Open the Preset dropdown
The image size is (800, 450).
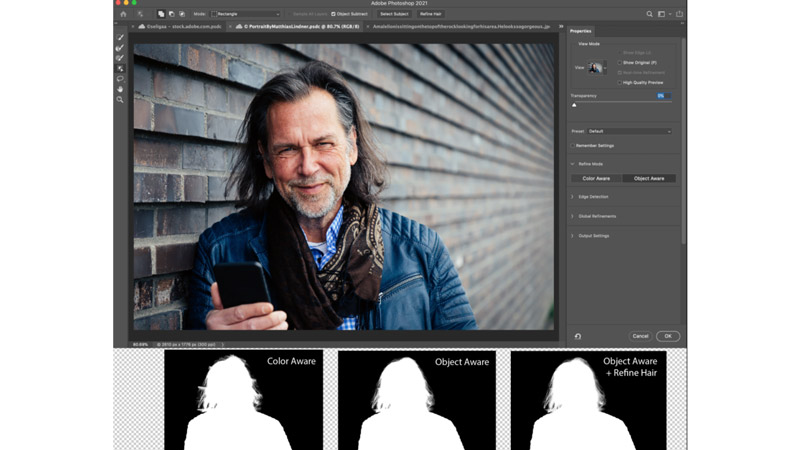coord(629,131)
